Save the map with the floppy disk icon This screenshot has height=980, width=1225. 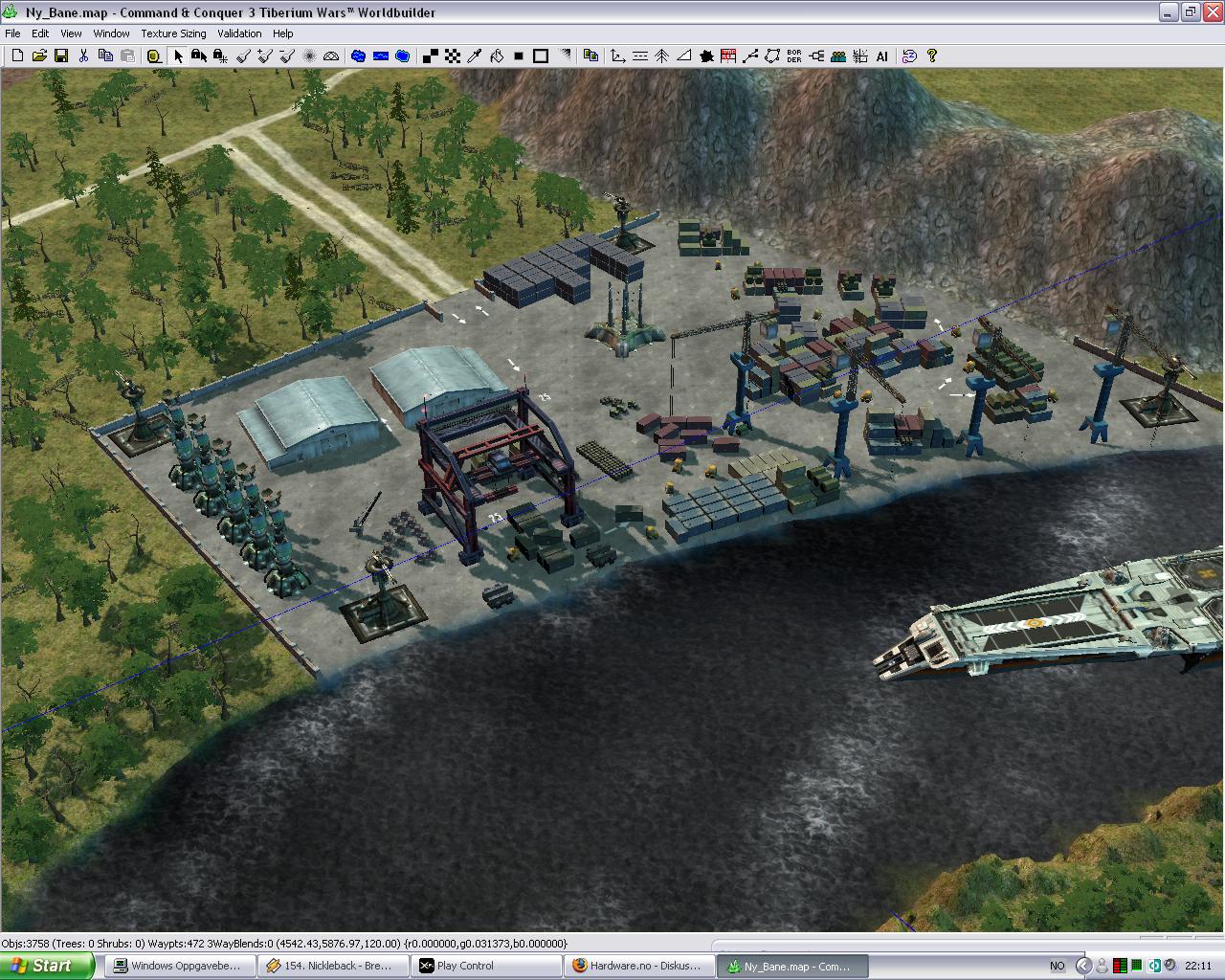(61, 56)
